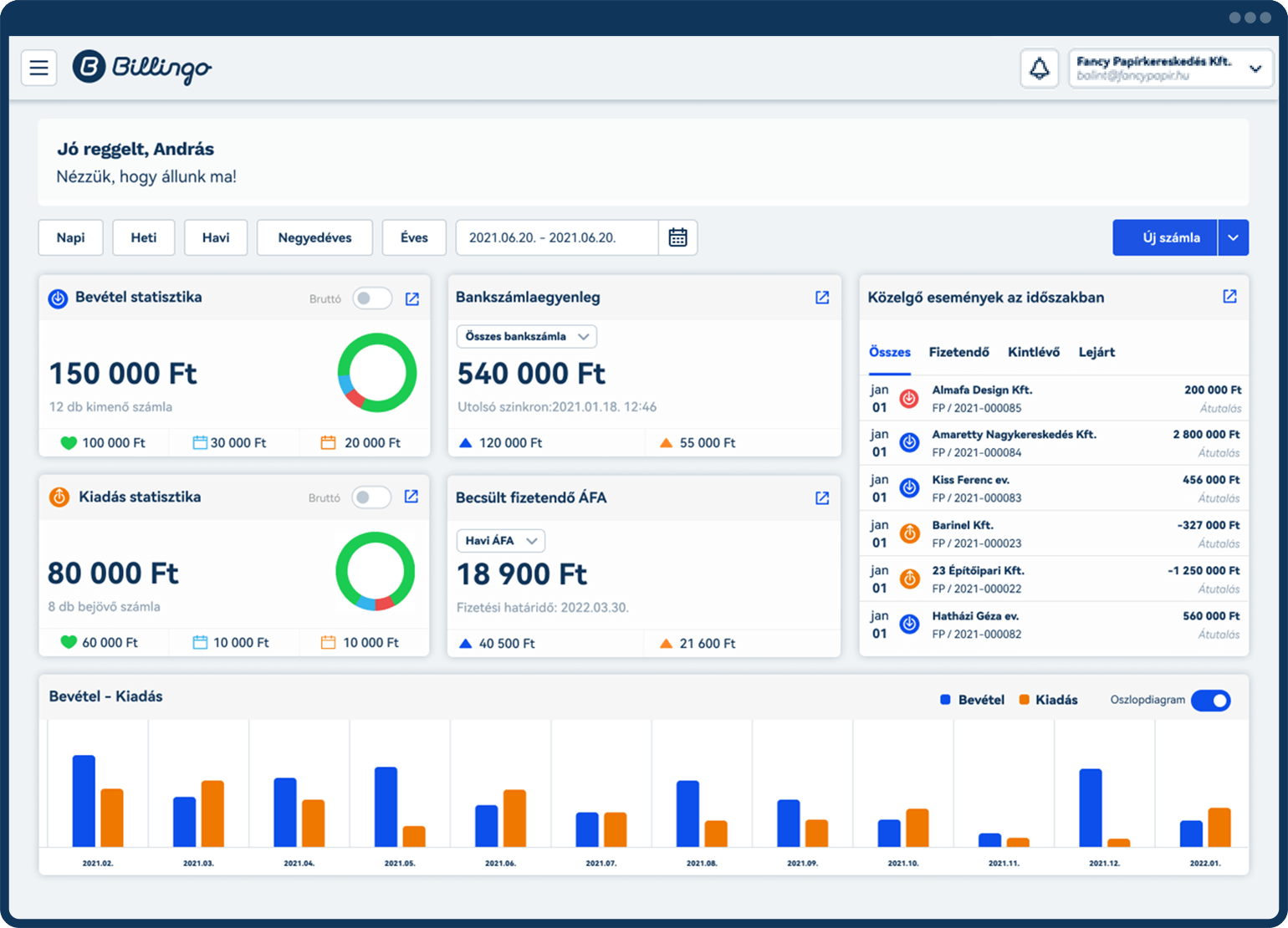Switch to the Lejárt tab
This screenshot has height=928, width=1288.
[1096, 352]
